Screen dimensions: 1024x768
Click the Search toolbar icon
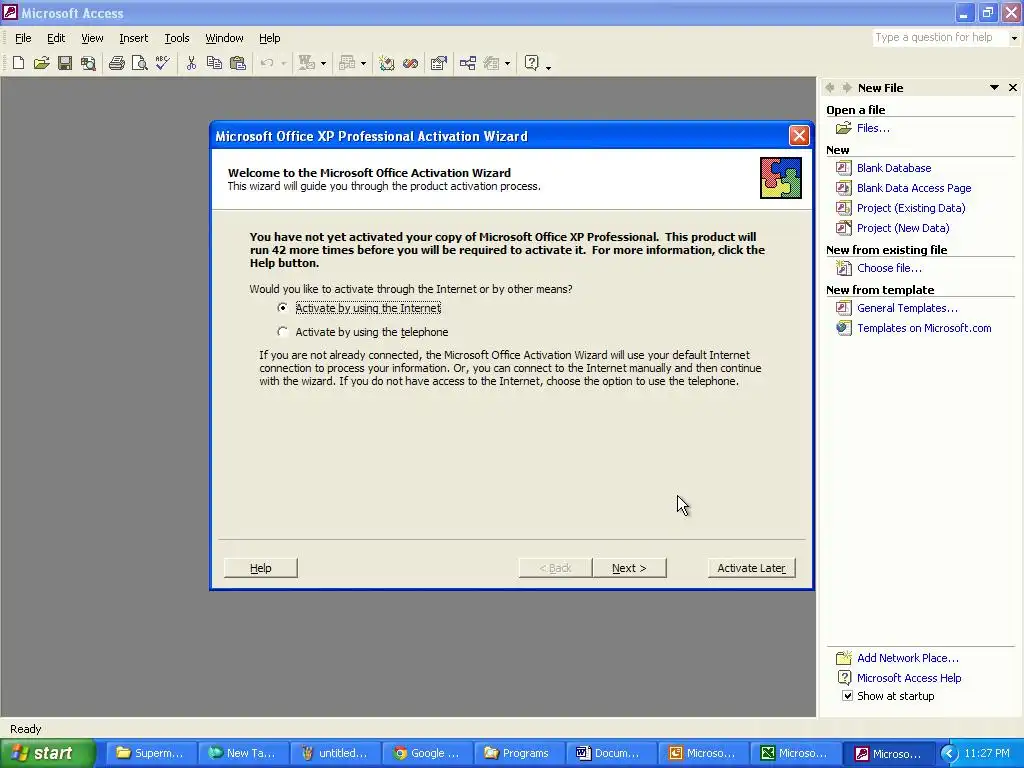[88, 63]
